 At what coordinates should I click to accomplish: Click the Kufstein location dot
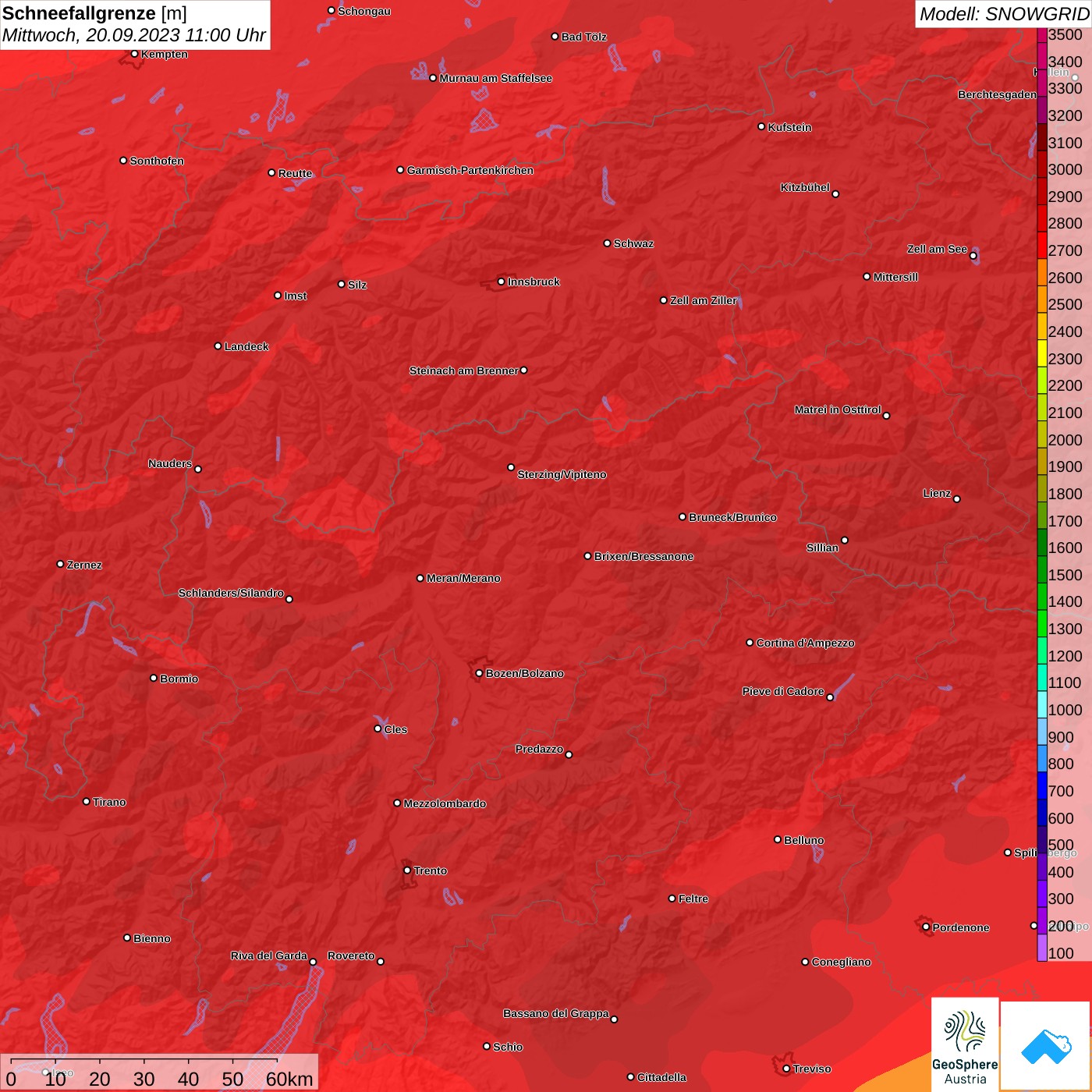pos(761,126)
